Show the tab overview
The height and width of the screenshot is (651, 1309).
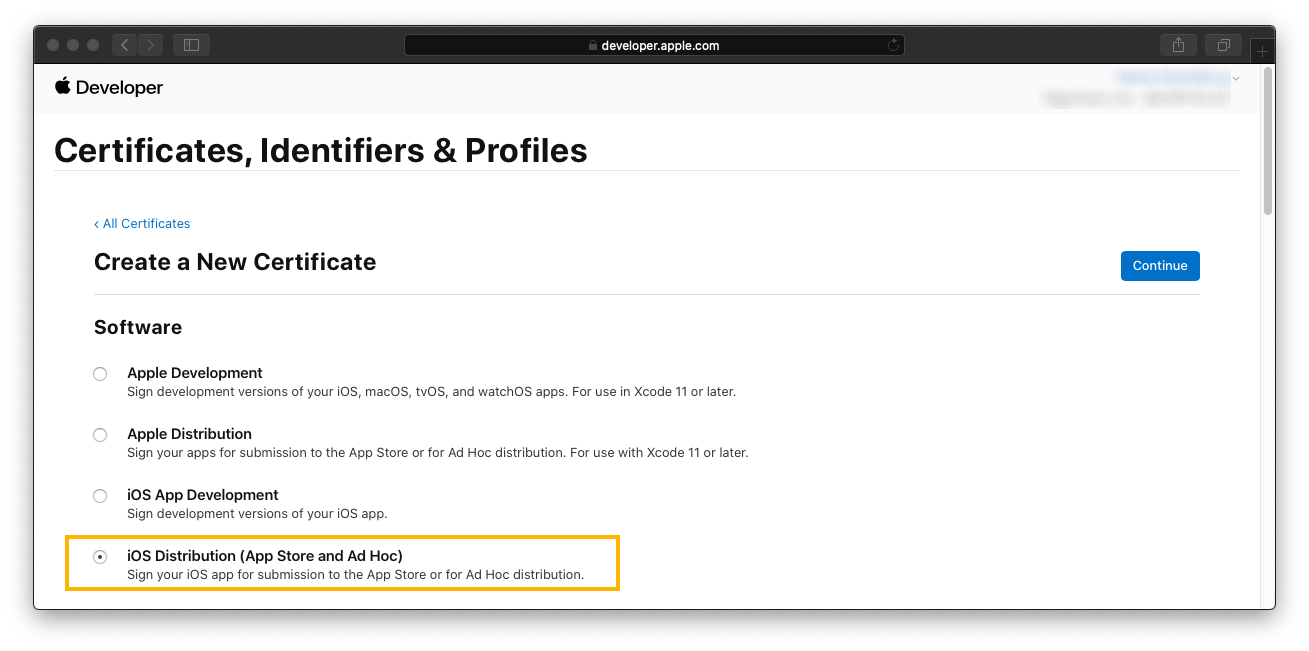[x=1223, y=45]
